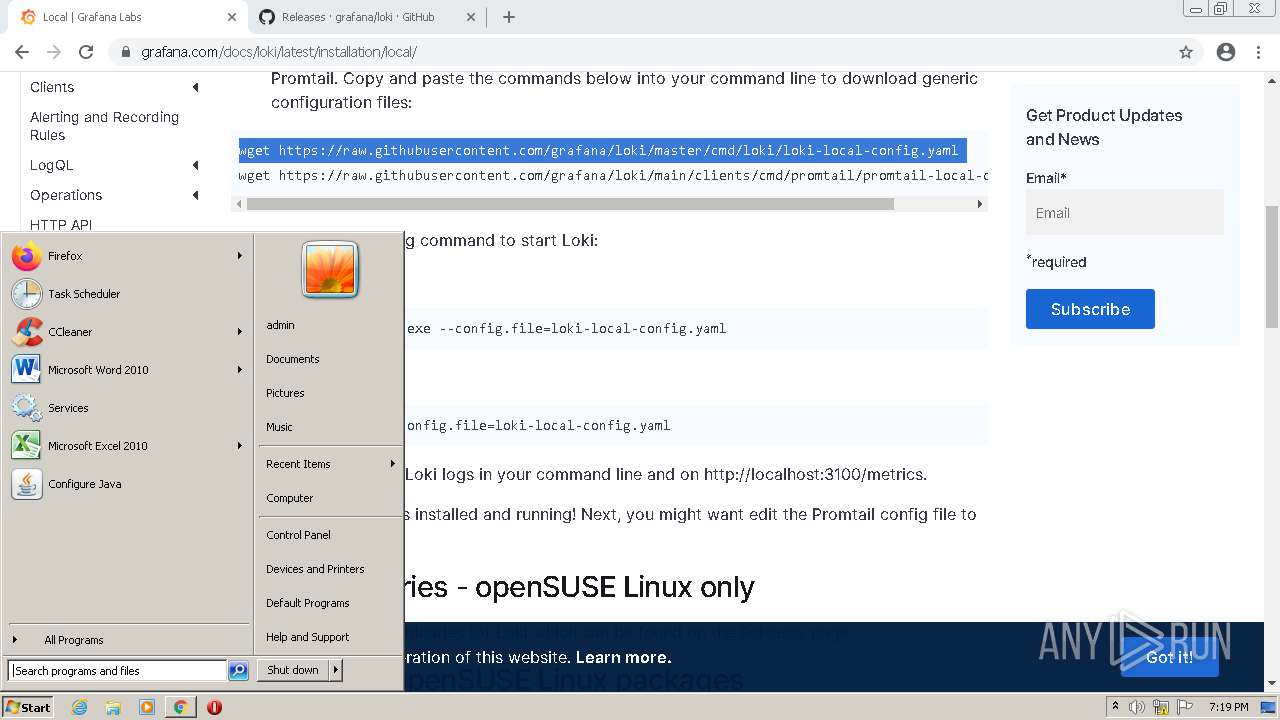Expand Recent Items submenu
1280x720 pixels.
pyautogui.click(x=393, y=464)
